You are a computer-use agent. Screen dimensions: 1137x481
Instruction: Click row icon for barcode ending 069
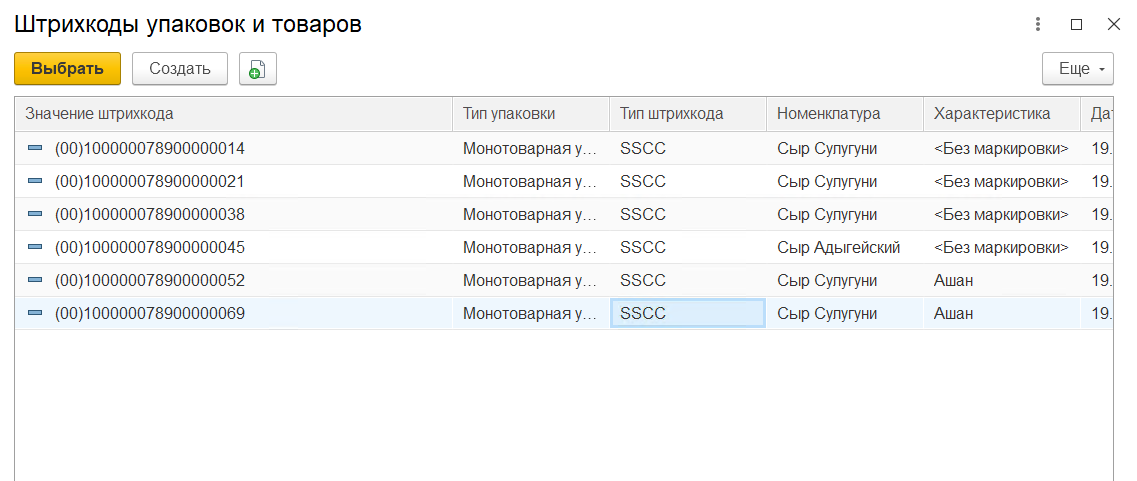pos(35,313)
